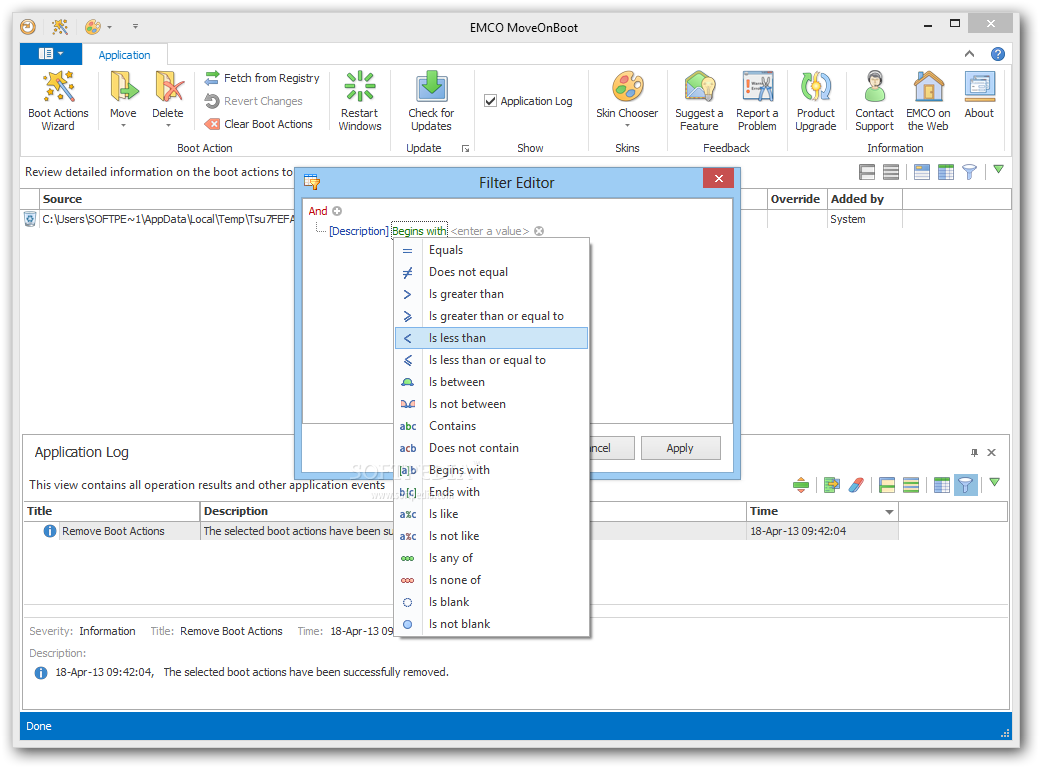Choose Is greater than or equal to
The height and width of the screenshot is (768, 1040).
pos(491,316)
